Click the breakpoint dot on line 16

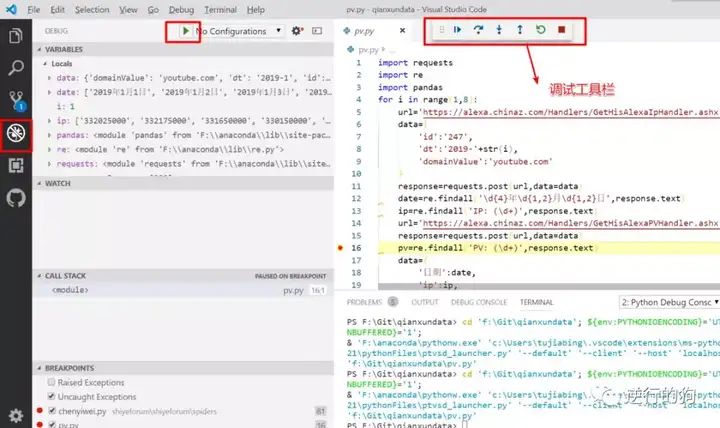coord(340,248)
